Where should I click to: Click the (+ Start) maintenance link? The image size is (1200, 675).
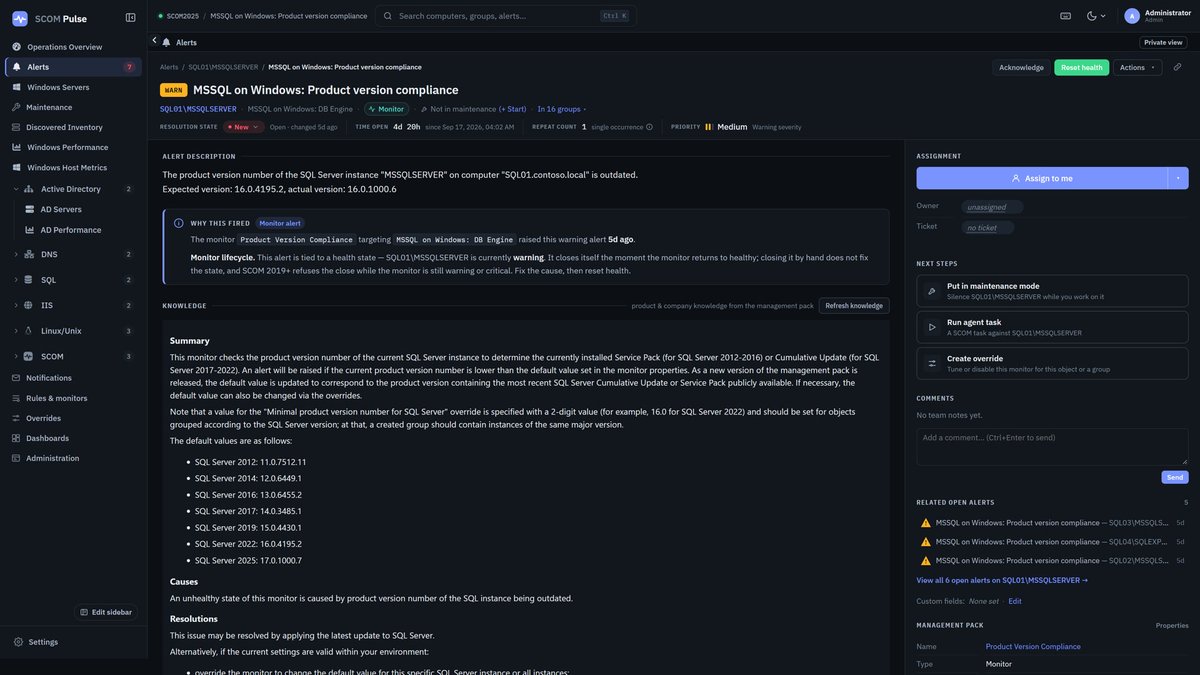(x=512, y=109)
